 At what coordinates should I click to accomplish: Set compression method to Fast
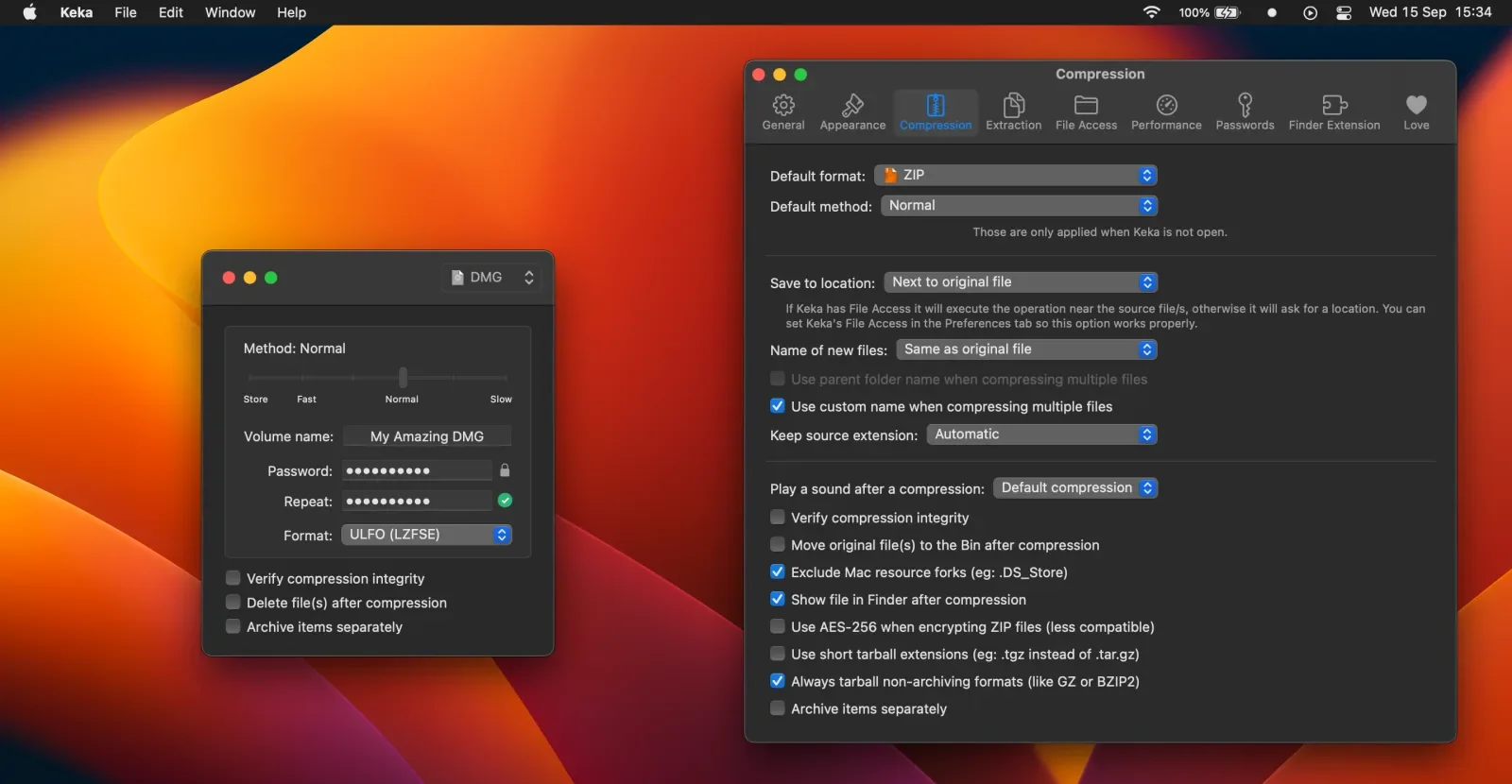click(x=306, y=399)
